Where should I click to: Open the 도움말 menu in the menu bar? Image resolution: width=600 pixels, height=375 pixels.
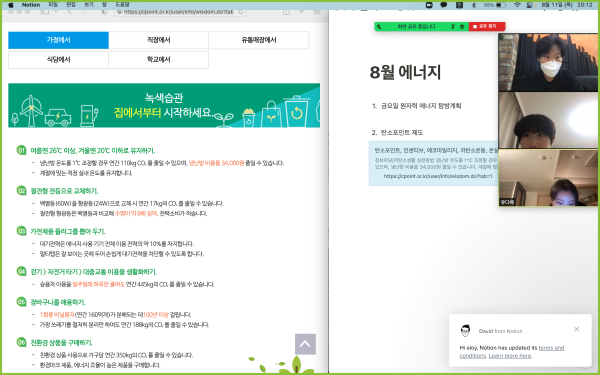(x=122, y=5)
